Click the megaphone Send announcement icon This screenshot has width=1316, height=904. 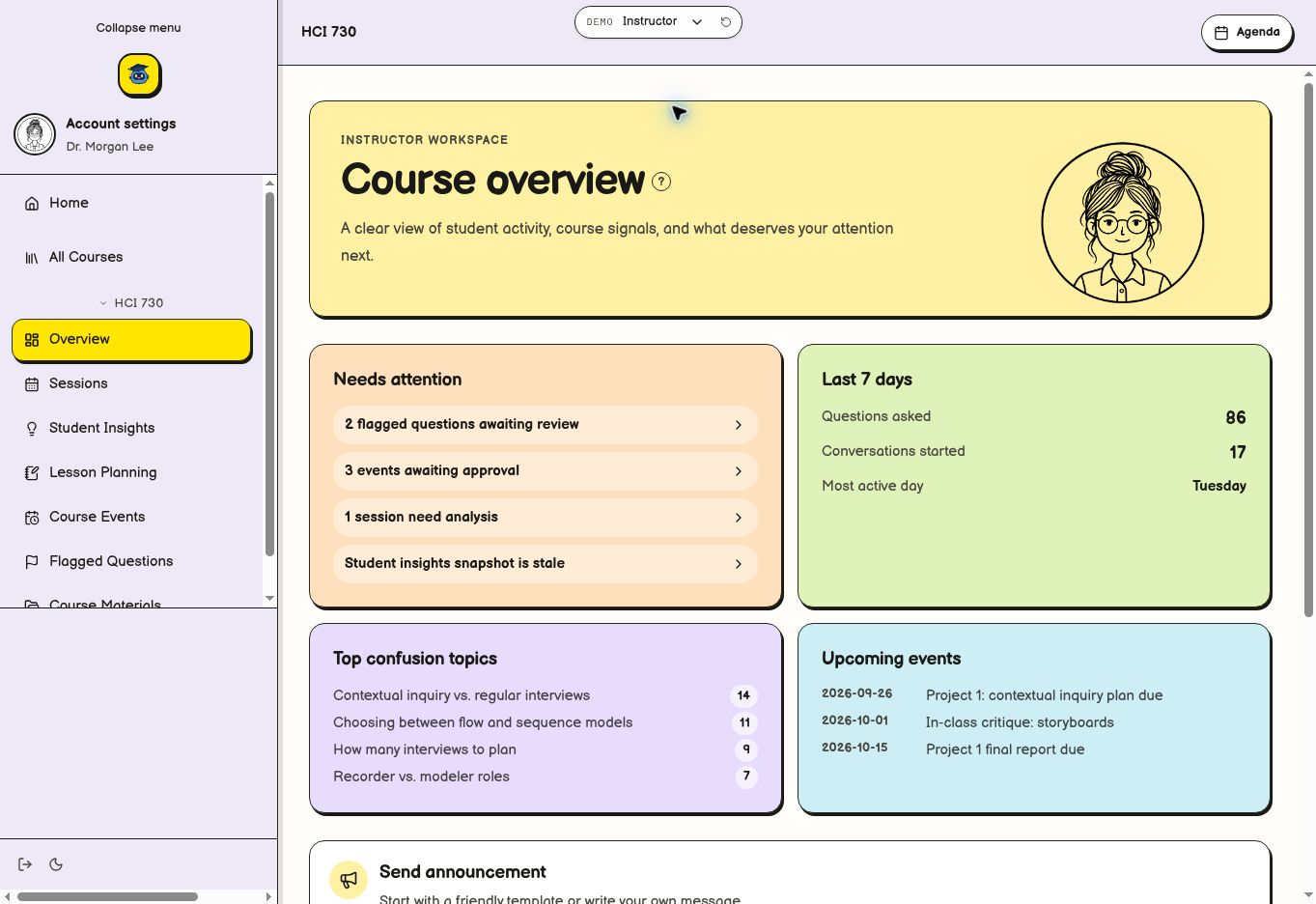point(349,879)
